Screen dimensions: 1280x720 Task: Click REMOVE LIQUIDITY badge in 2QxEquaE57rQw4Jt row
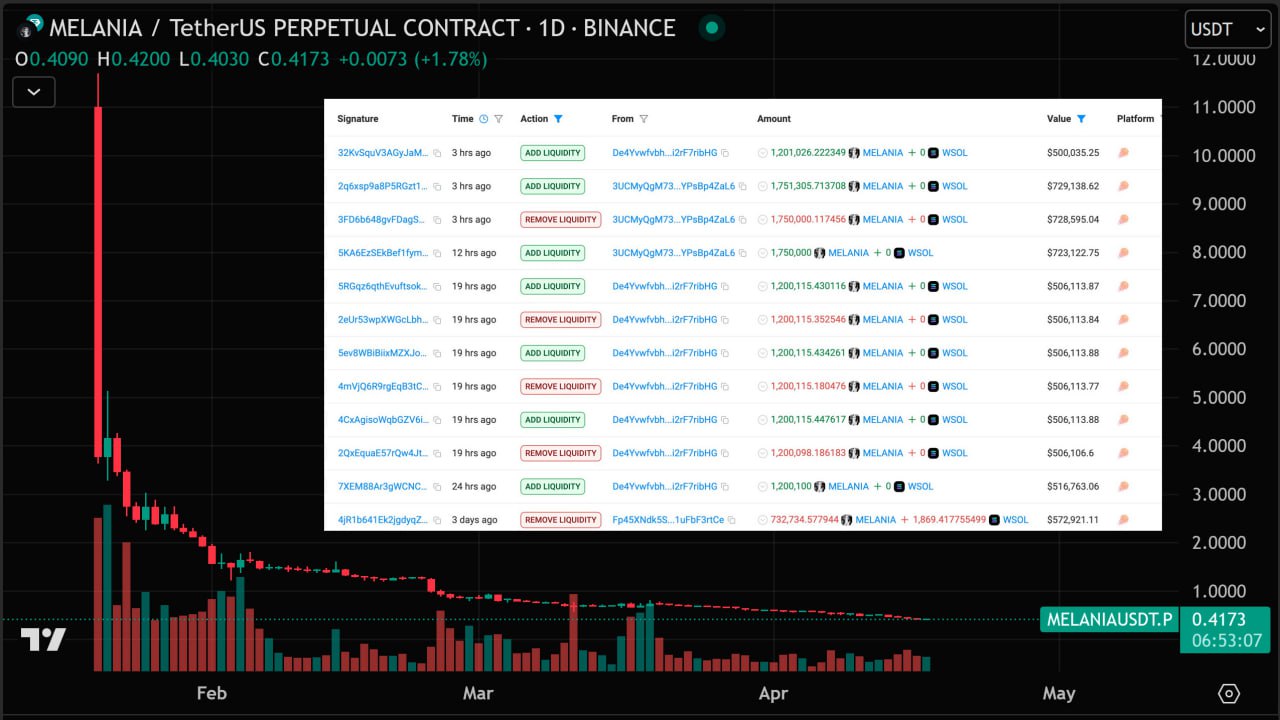pos(560,453)
